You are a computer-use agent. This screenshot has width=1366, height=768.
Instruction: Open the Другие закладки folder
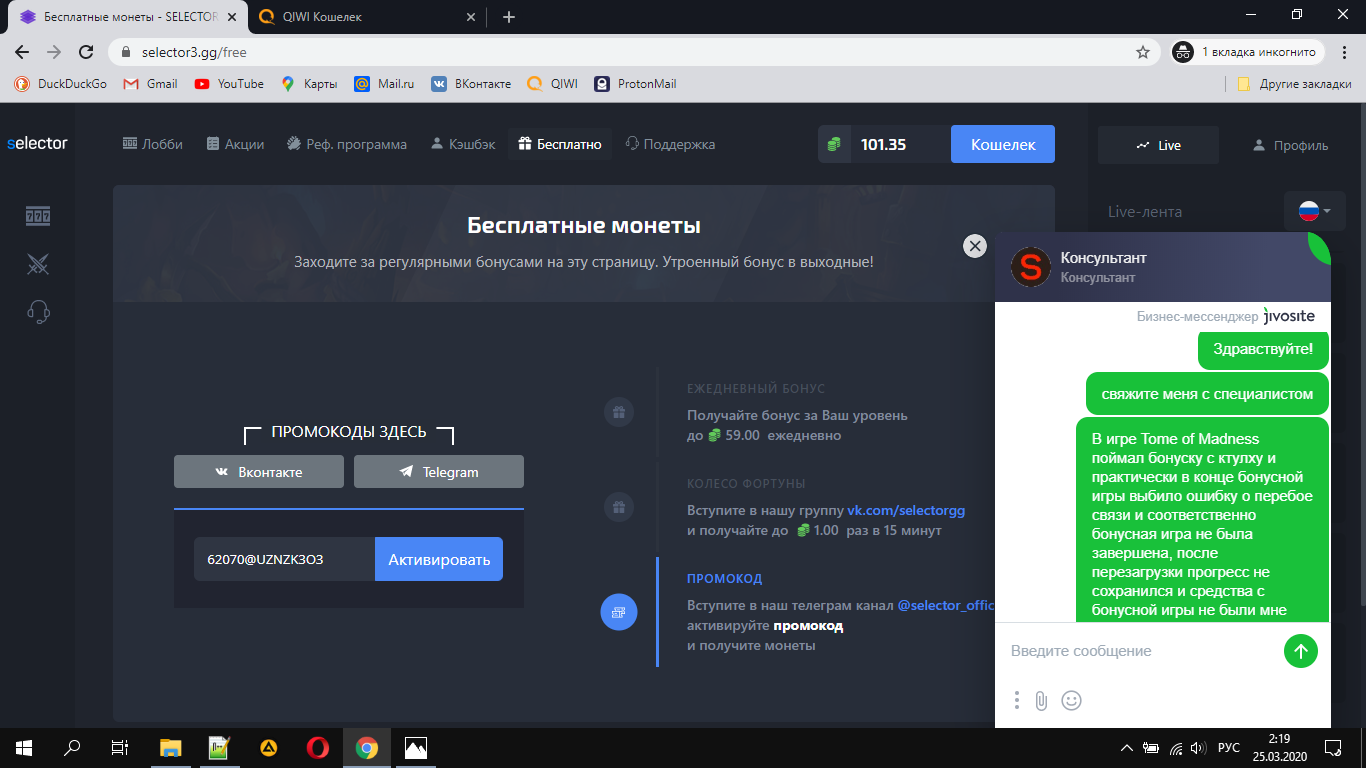pyautogui.click(x=1294, y=84)
